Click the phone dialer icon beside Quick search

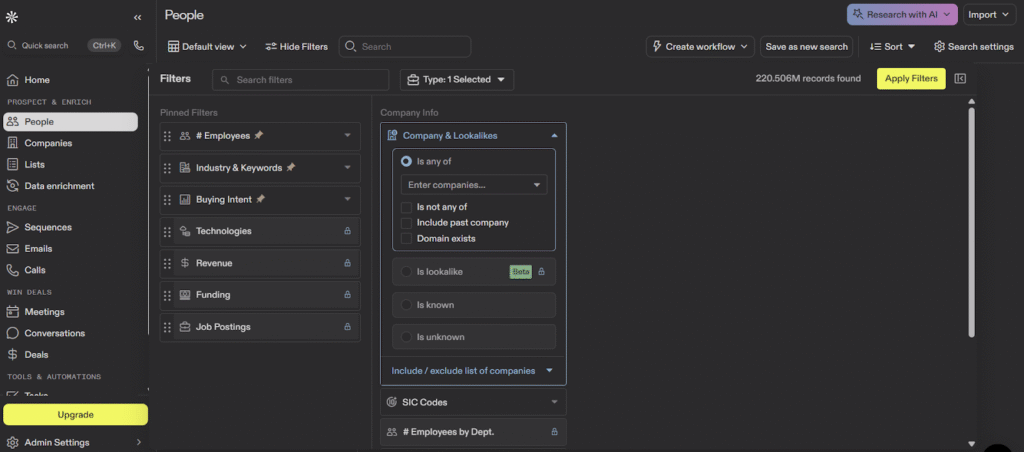point(138,45)
